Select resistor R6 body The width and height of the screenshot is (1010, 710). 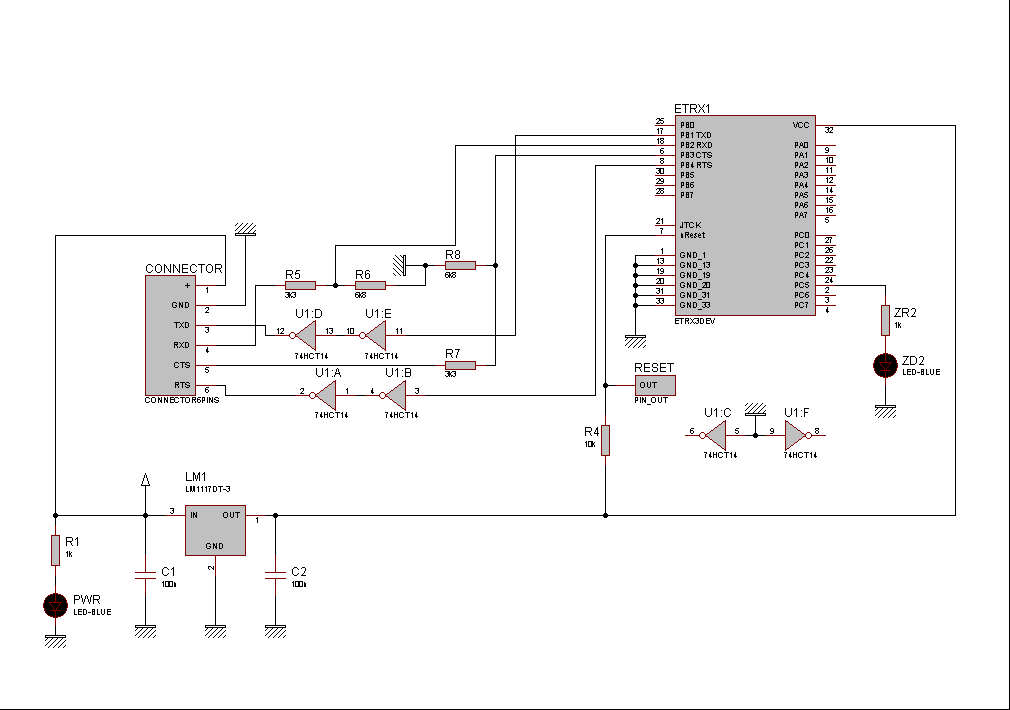tap(370, 285)
